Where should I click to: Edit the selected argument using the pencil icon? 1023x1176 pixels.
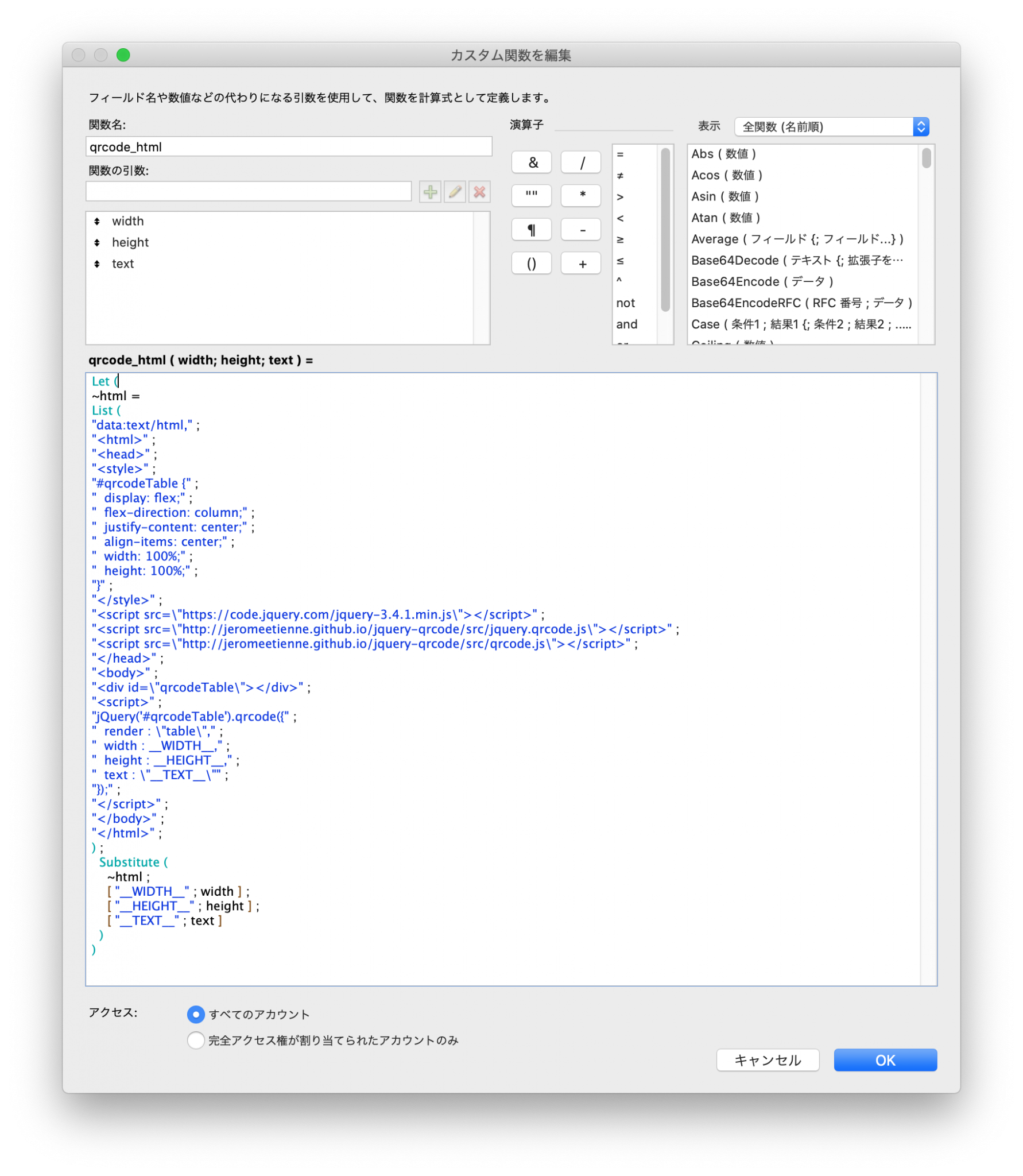pyautogui.click(x=455, y=192)
